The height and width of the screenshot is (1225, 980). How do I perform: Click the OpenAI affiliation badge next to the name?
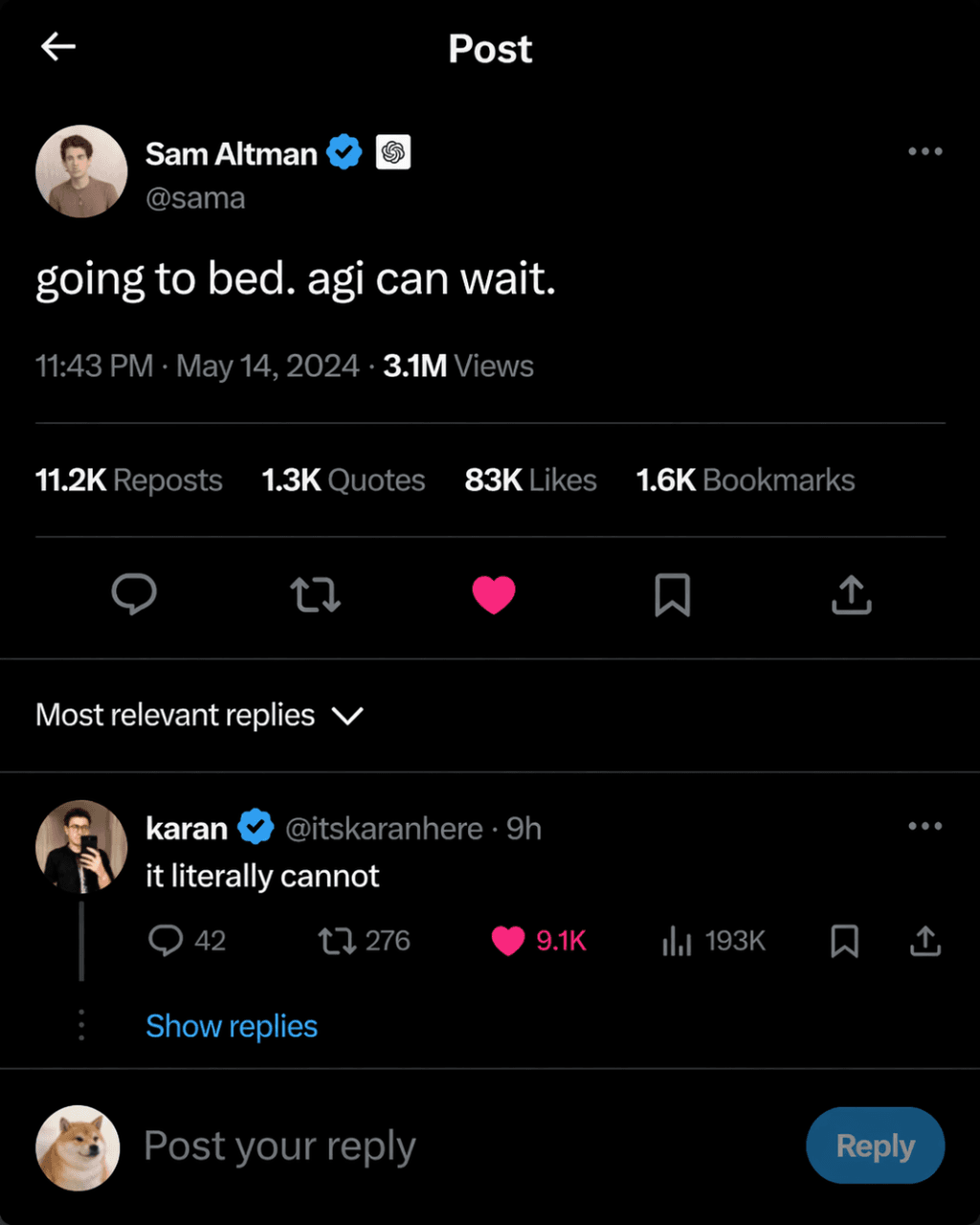pos(393,153)
